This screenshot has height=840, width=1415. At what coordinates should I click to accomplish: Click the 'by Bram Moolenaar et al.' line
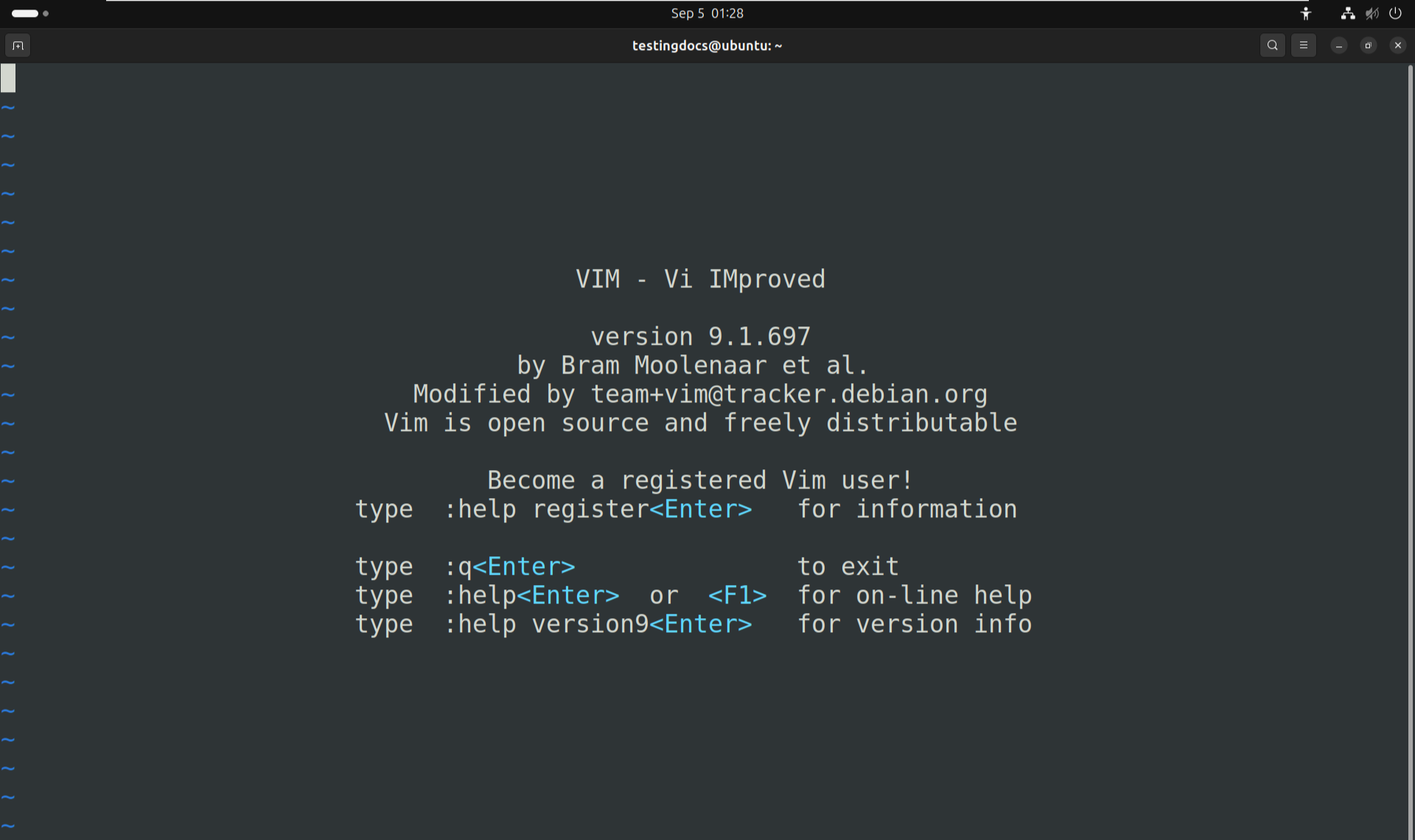pyautogui.click(x=693, y=365)
